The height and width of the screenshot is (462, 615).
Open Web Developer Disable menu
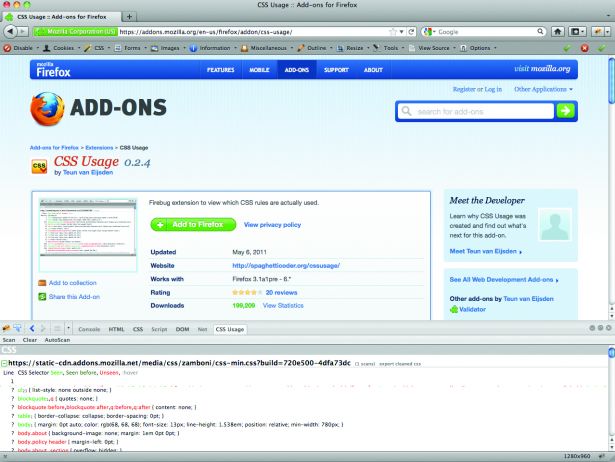point(22,48)
